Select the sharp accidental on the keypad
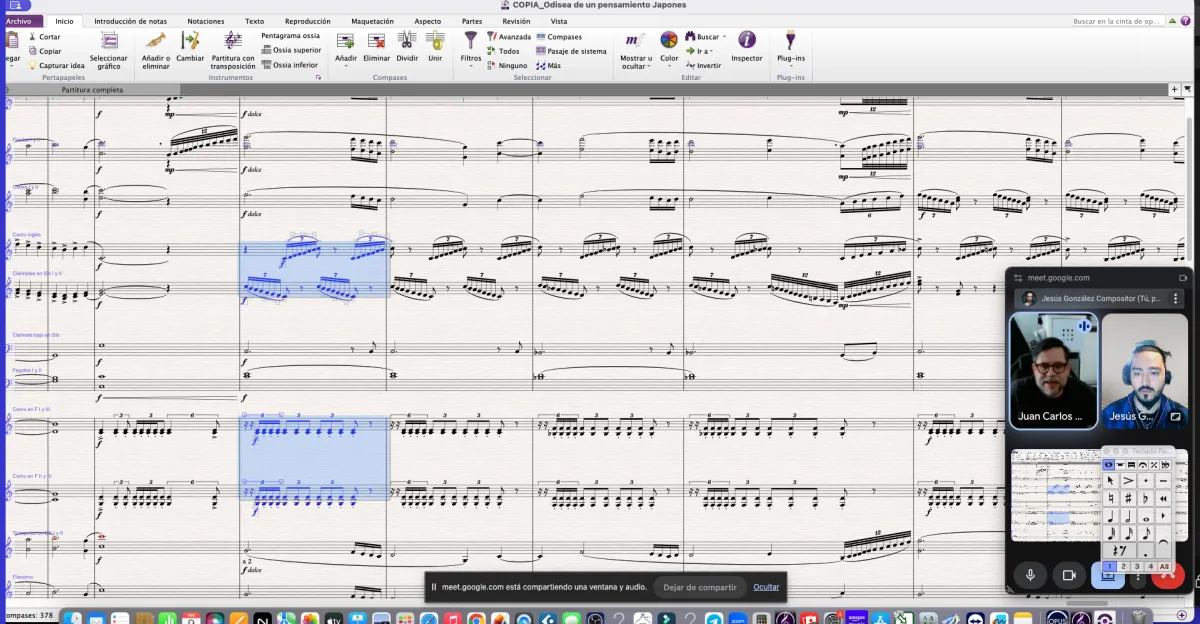 click(1128, 498)
